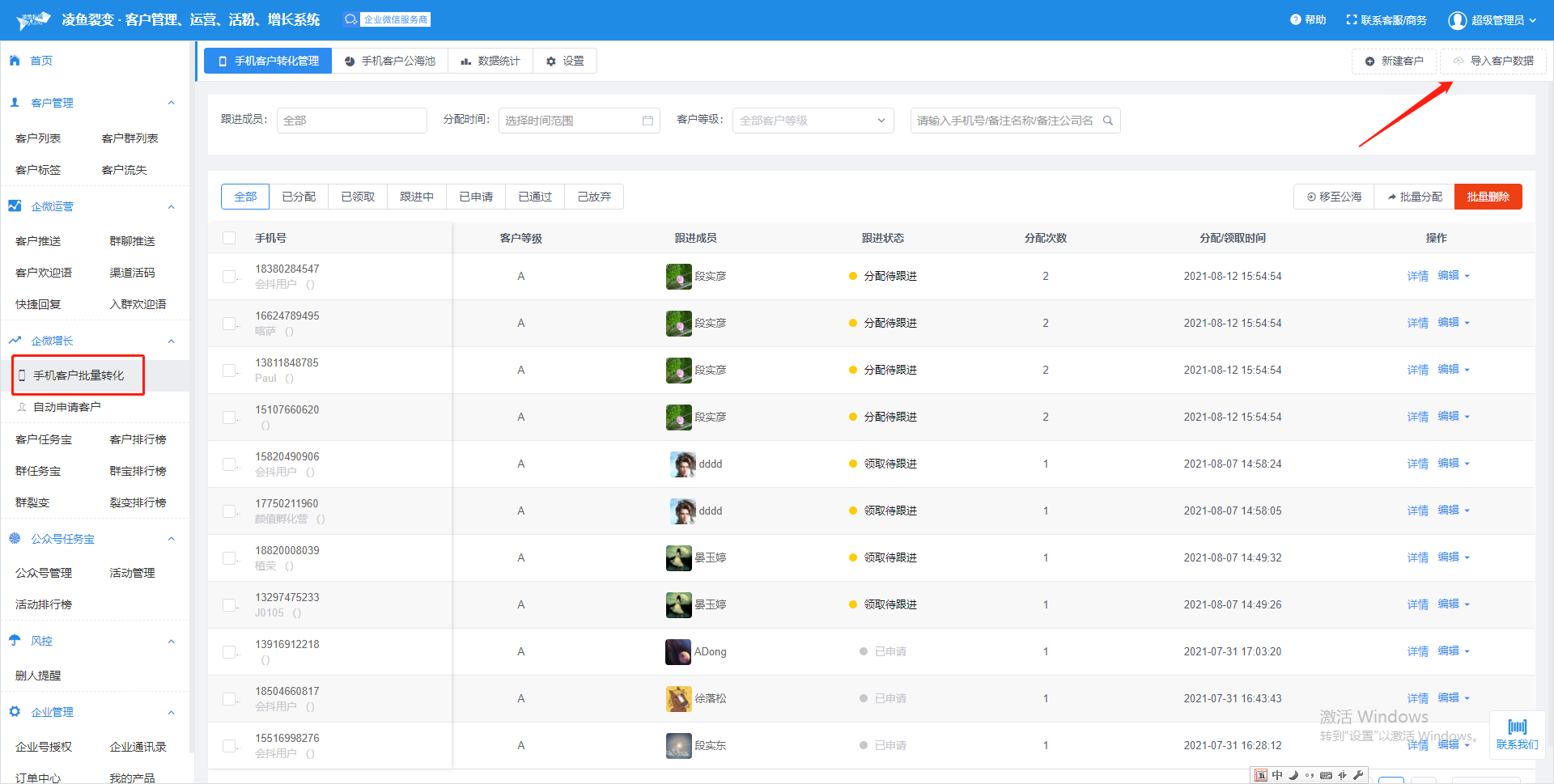Click the 帮助 help icon
The image size is (1554, 784).
pyautogui.click(x=1295, y=19)
